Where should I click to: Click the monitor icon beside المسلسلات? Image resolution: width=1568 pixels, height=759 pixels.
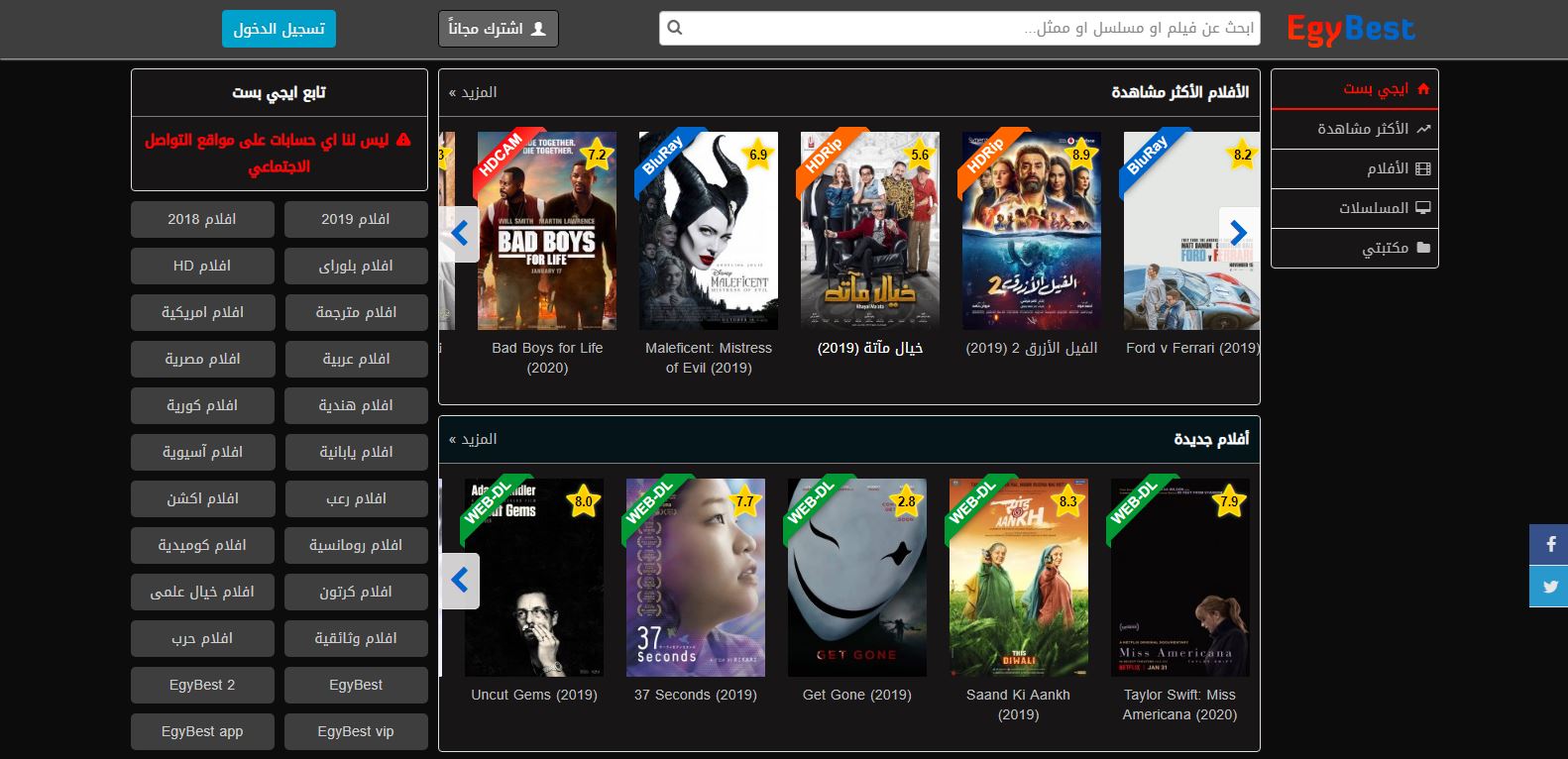pos(1423,208)
